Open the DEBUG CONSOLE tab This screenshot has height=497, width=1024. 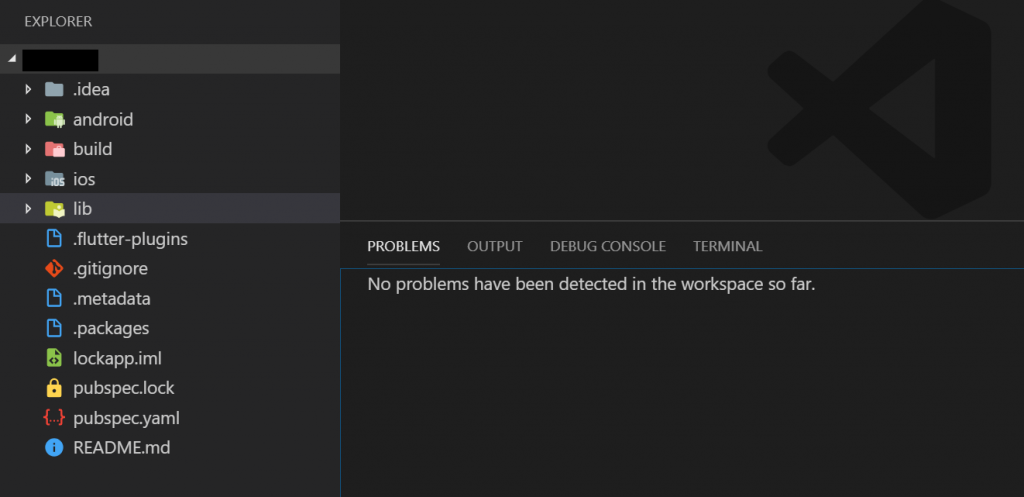607,246
